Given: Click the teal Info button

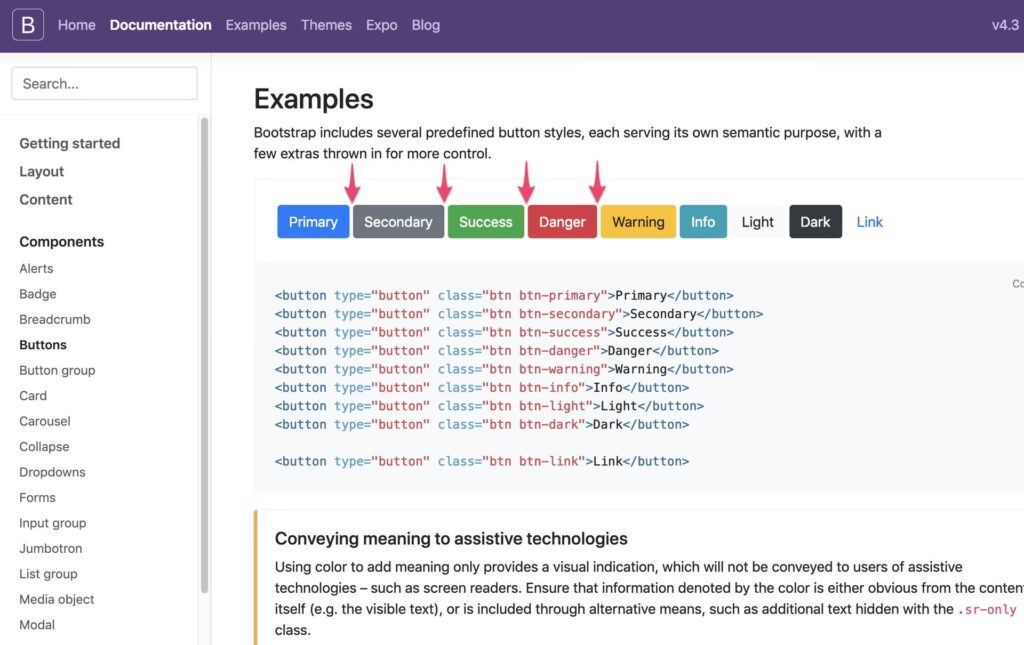Looking at the screenshot, I should pos(703,222).
